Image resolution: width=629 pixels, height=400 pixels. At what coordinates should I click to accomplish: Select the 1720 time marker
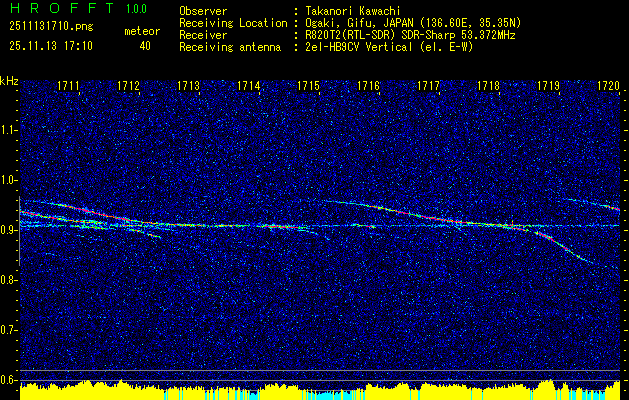click(608, 87)
